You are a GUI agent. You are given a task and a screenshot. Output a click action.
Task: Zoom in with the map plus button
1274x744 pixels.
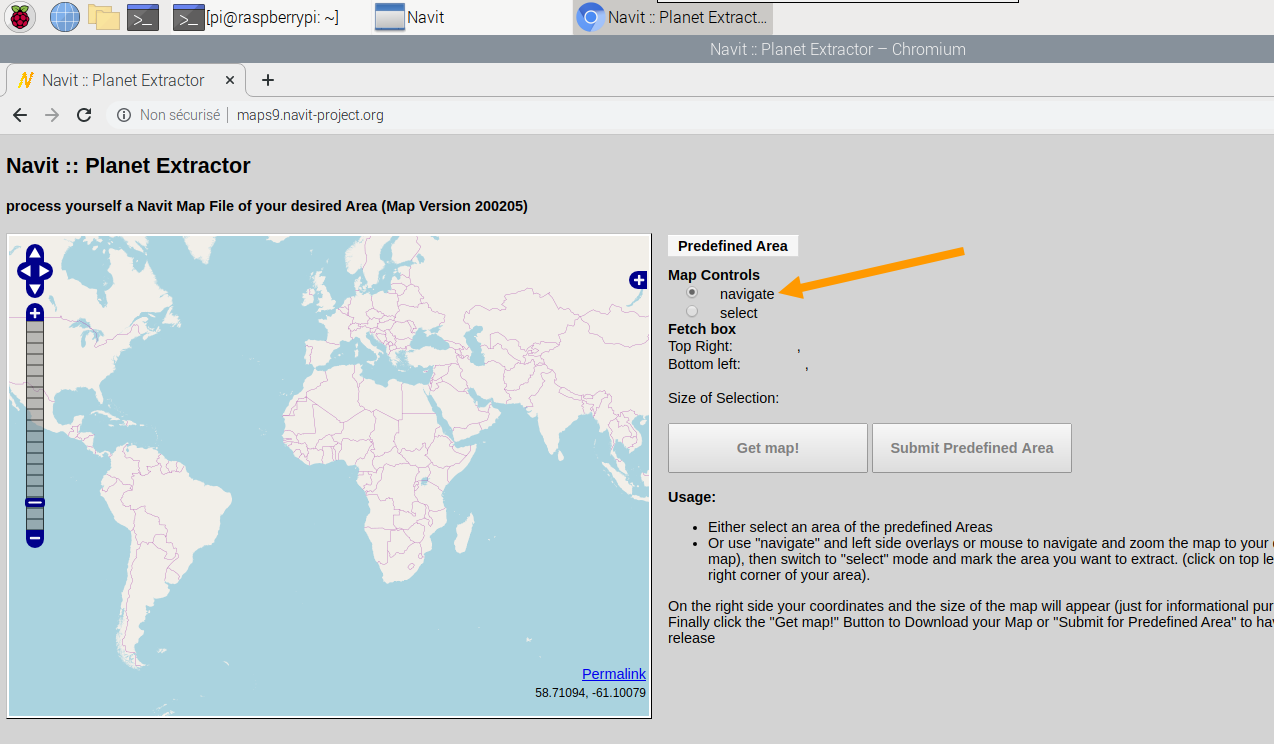pos(35,313)
